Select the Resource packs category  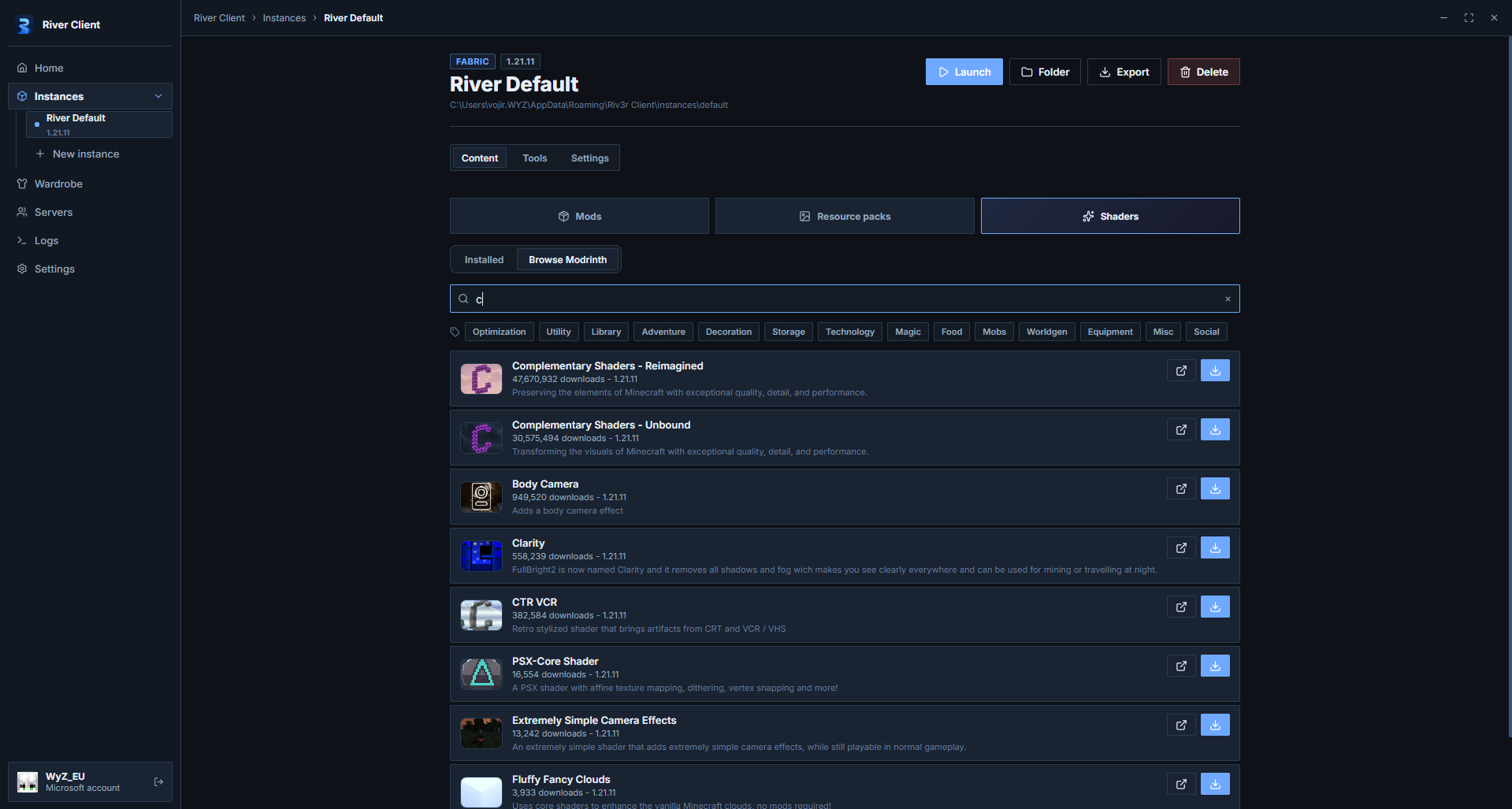click(845, 216)
